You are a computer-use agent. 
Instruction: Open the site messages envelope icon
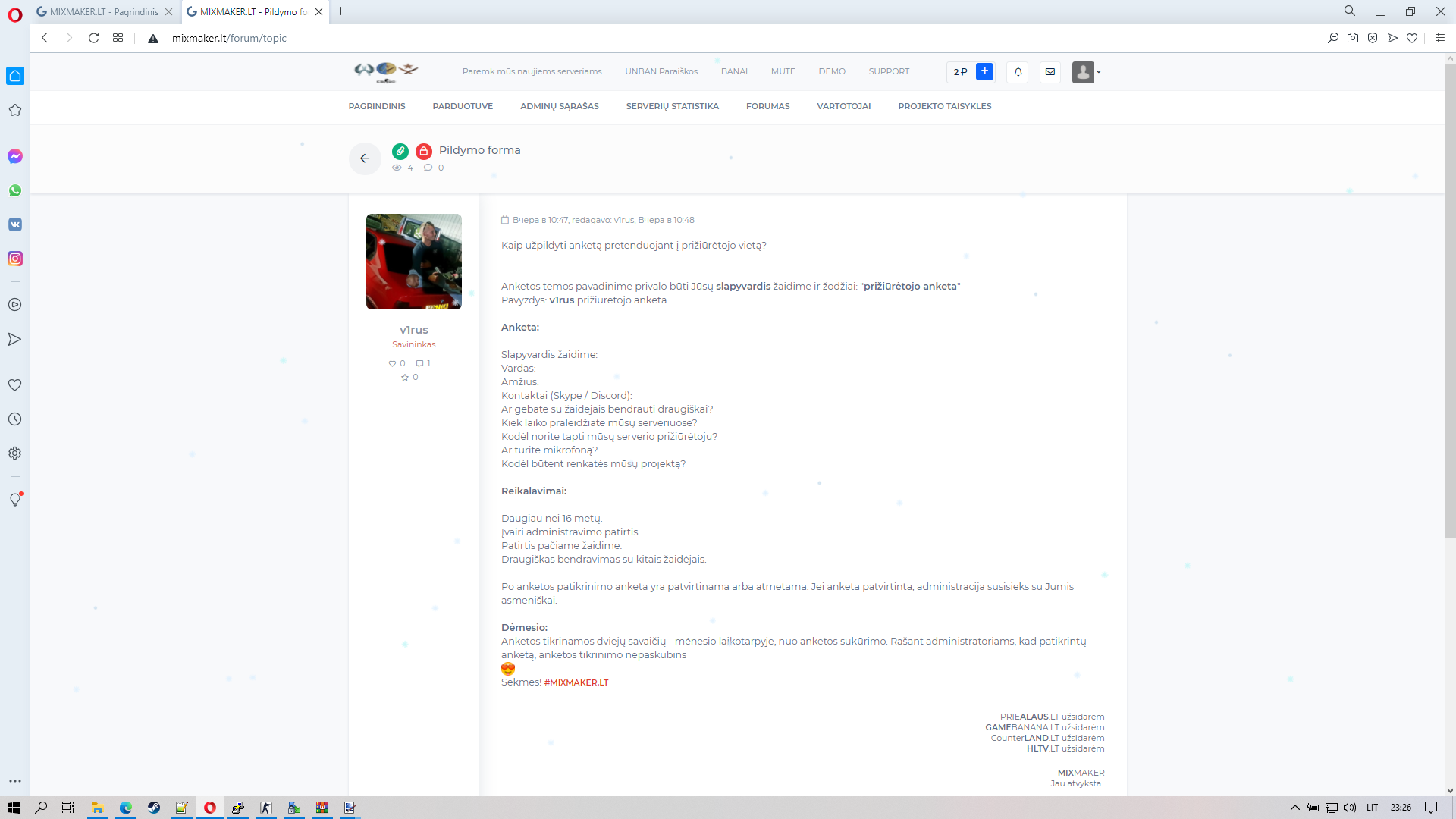pyautogui.click(x=1050, y=72)
